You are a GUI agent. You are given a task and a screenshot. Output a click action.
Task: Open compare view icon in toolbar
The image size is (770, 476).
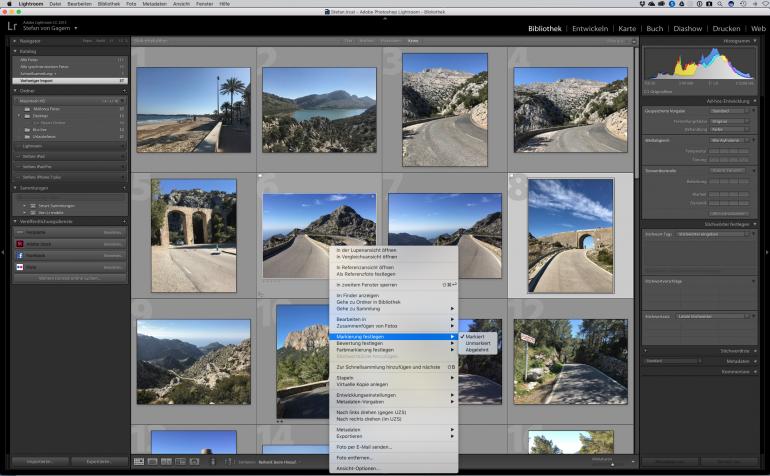coord(166,462)
